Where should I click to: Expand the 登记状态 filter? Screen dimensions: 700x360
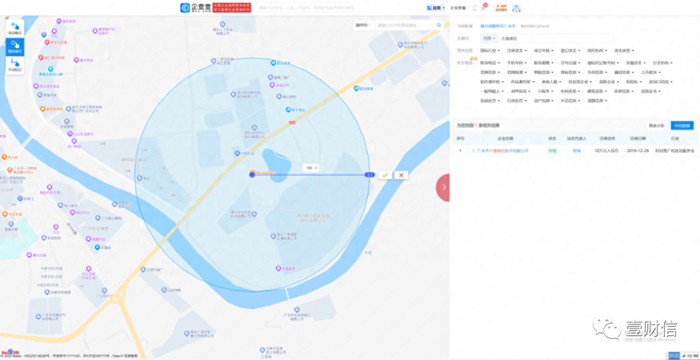click(x=571, y=50)
